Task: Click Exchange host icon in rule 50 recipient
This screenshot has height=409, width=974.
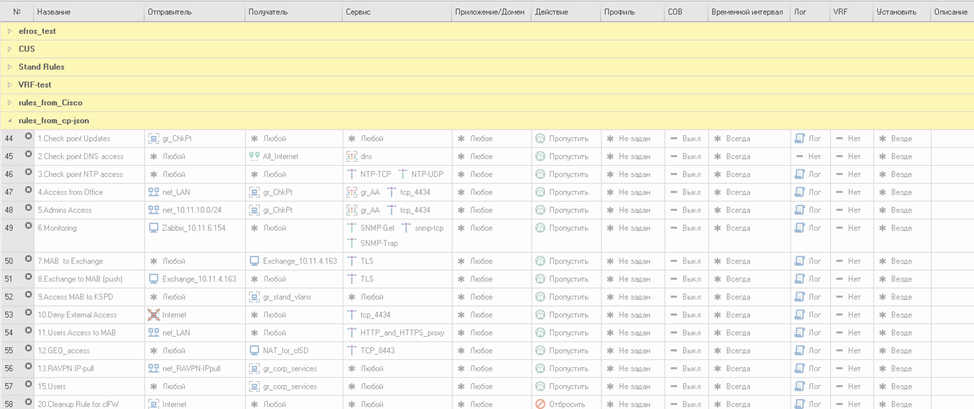Action: (x=253, y=261)
